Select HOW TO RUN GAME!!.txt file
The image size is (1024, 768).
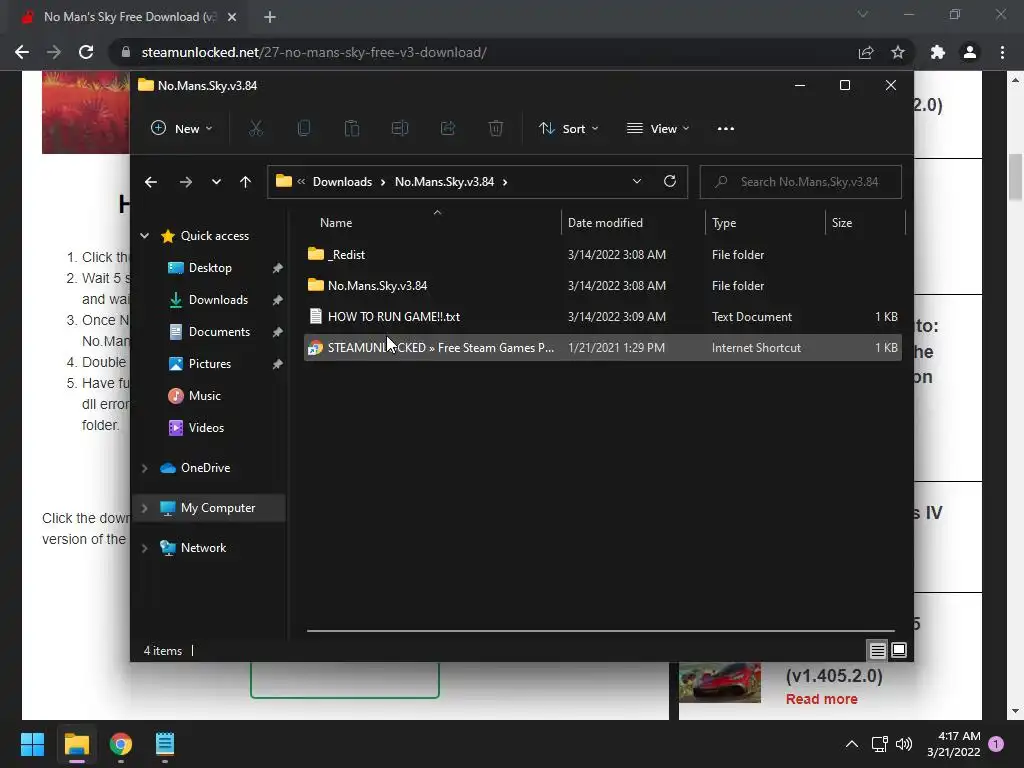603,317
